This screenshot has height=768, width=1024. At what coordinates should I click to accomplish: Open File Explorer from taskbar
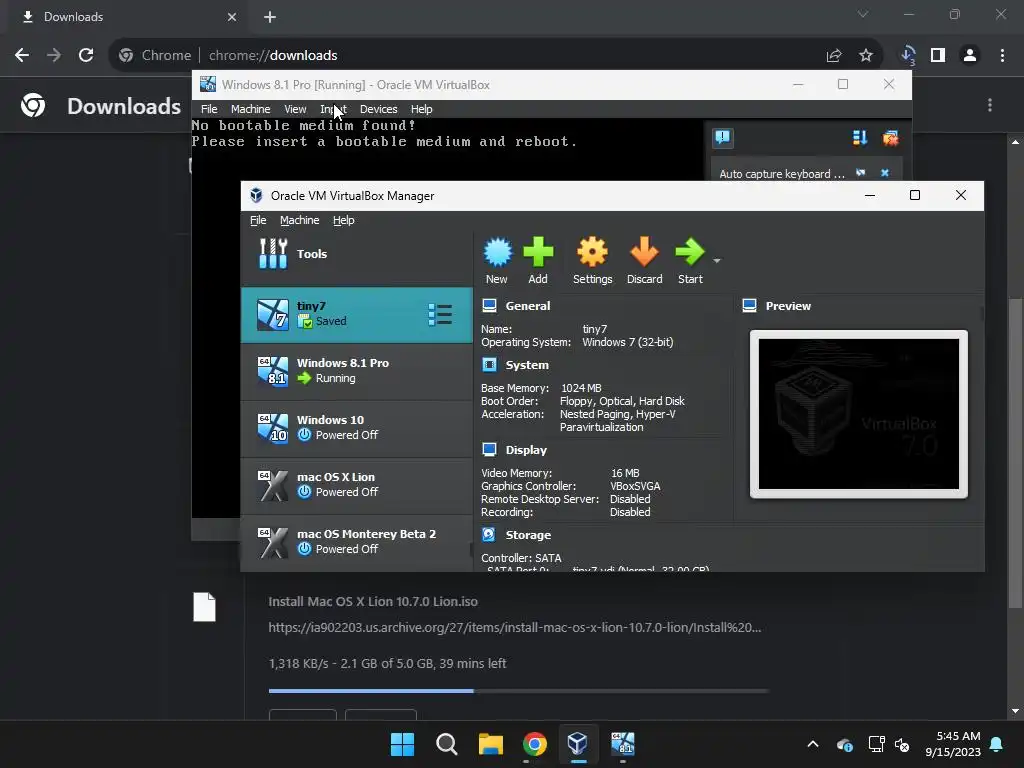click(490, 744)
